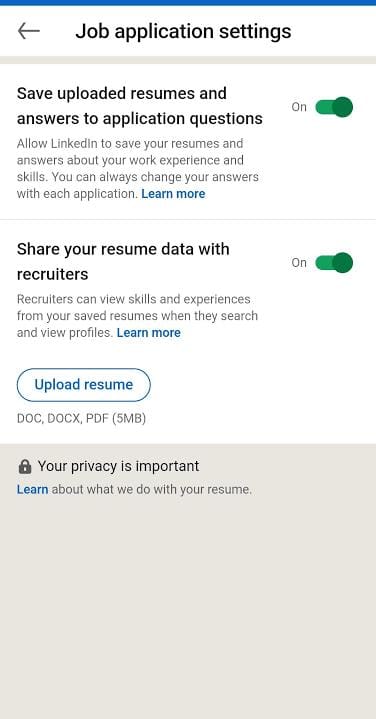
Task: Open Learn more link under saved resumes description
Action: (173, 194)
